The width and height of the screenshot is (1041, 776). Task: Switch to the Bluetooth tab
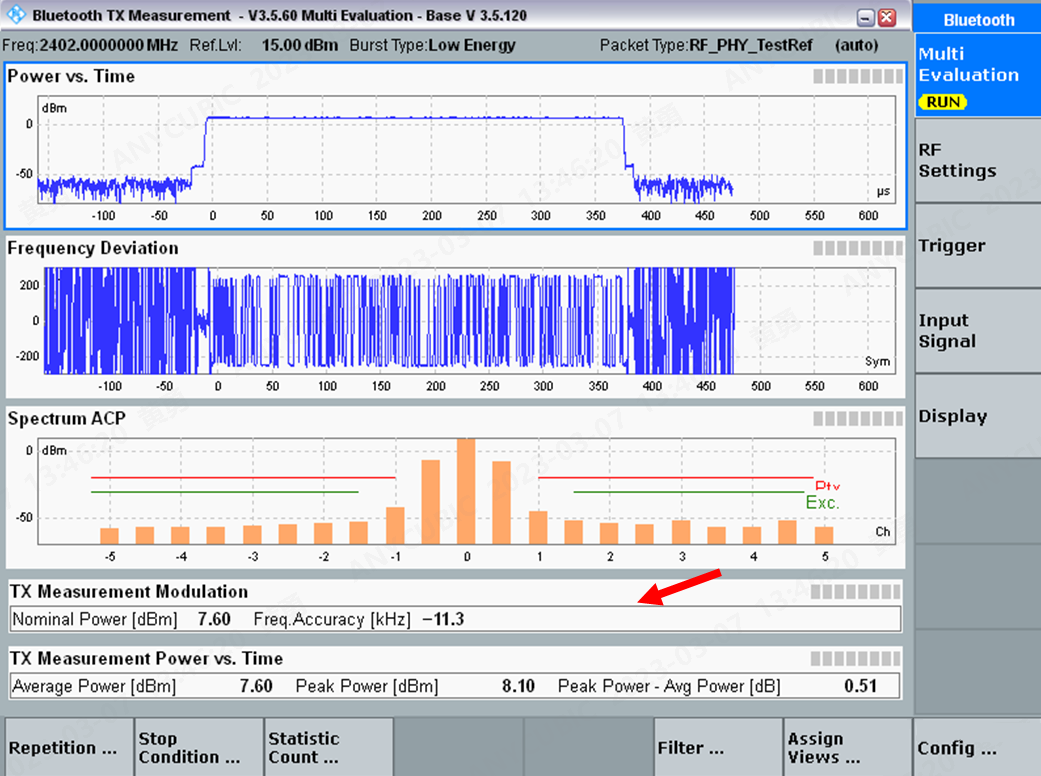pos(977,19)
